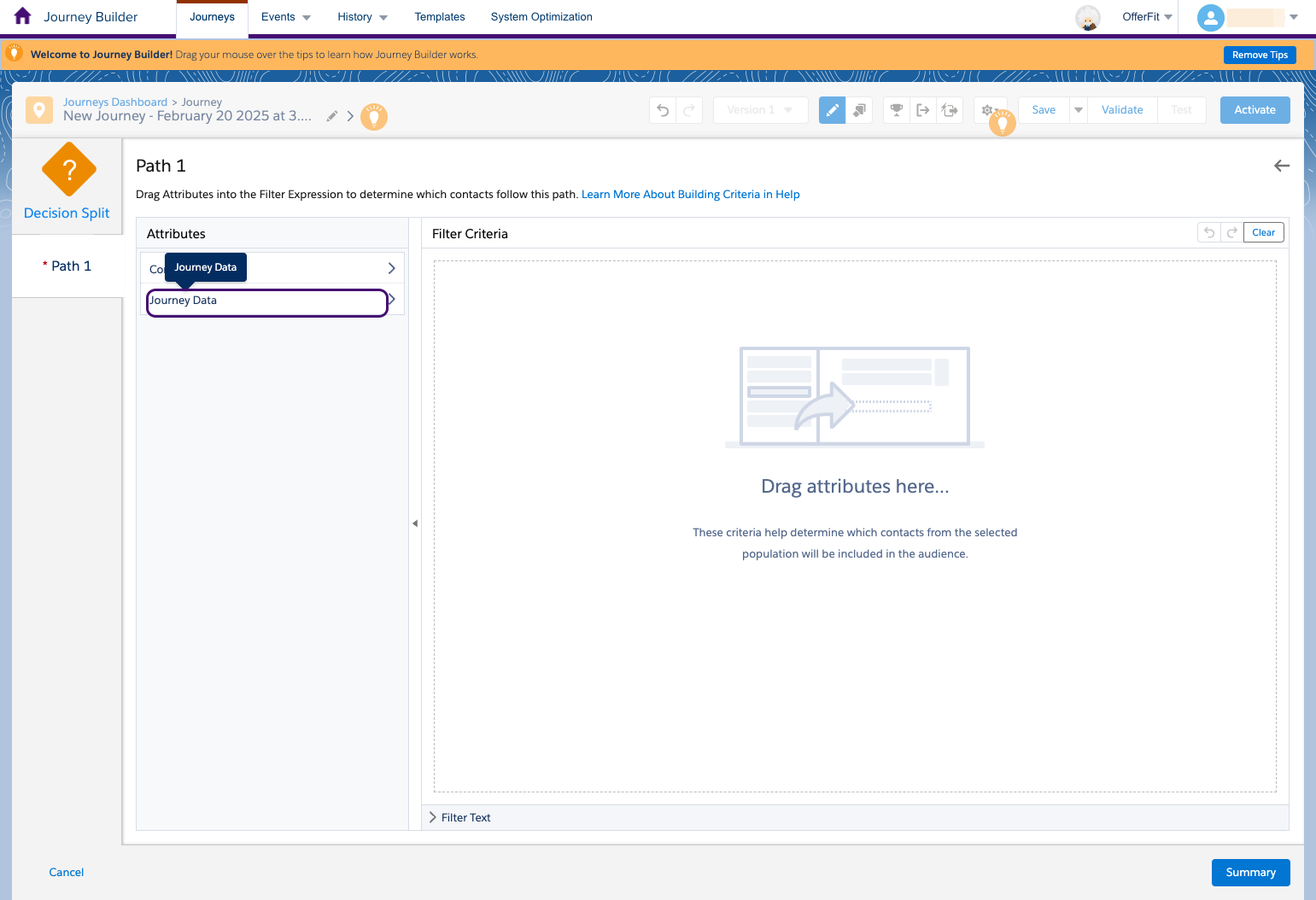Click the copy journey icon beside pencil
1316x900 pixels.
[859, 109]
